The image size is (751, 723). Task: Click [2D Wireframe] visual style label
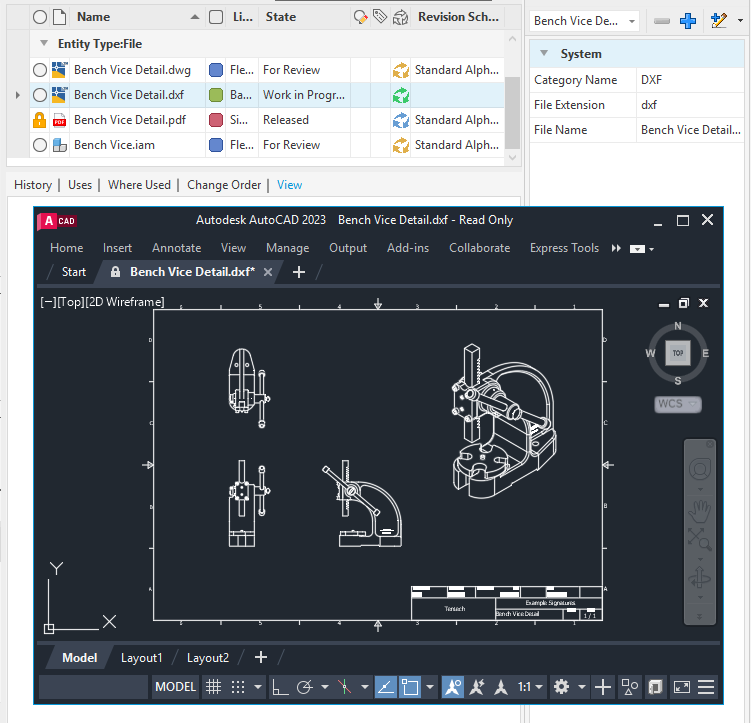[125, 302]
